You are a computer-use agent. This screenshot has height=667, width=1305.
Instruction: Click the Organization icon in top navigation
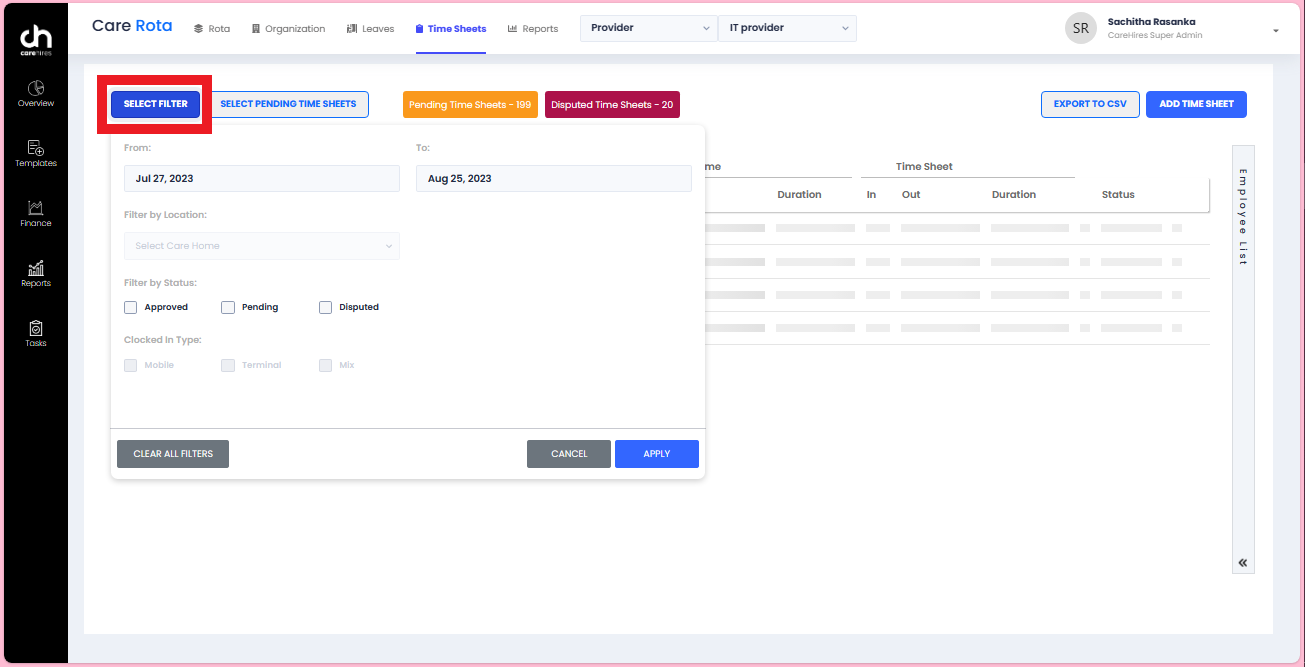pyautogui.click(x=288, y=28)
